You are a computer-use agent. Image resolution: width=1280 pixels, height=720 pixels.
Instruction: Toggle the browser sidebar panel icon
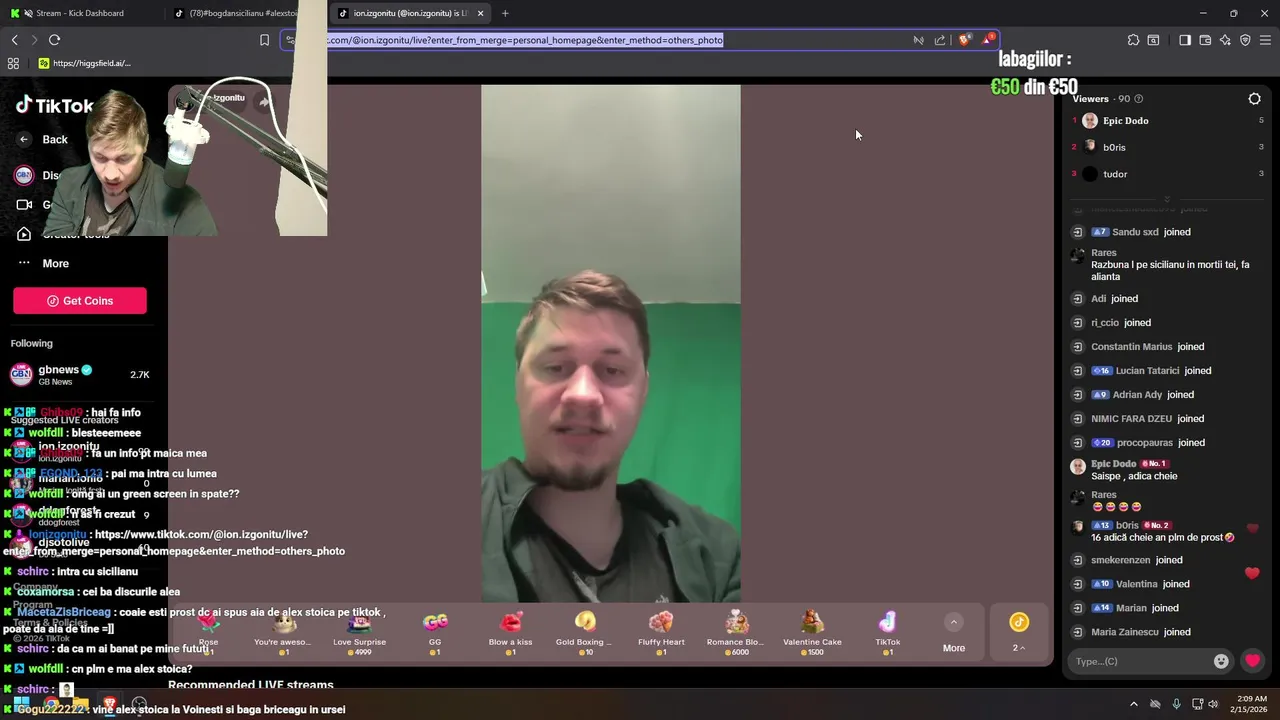click(1185, 40)
